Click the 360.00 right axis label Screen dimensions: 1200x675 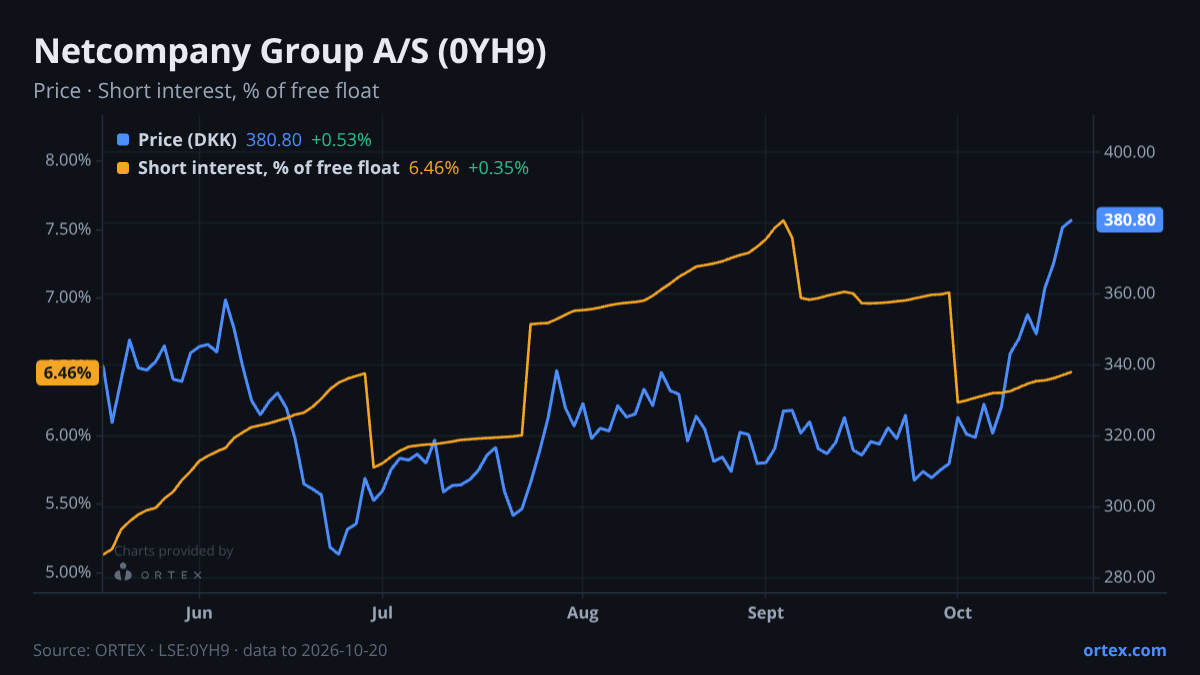(1130, 293)
